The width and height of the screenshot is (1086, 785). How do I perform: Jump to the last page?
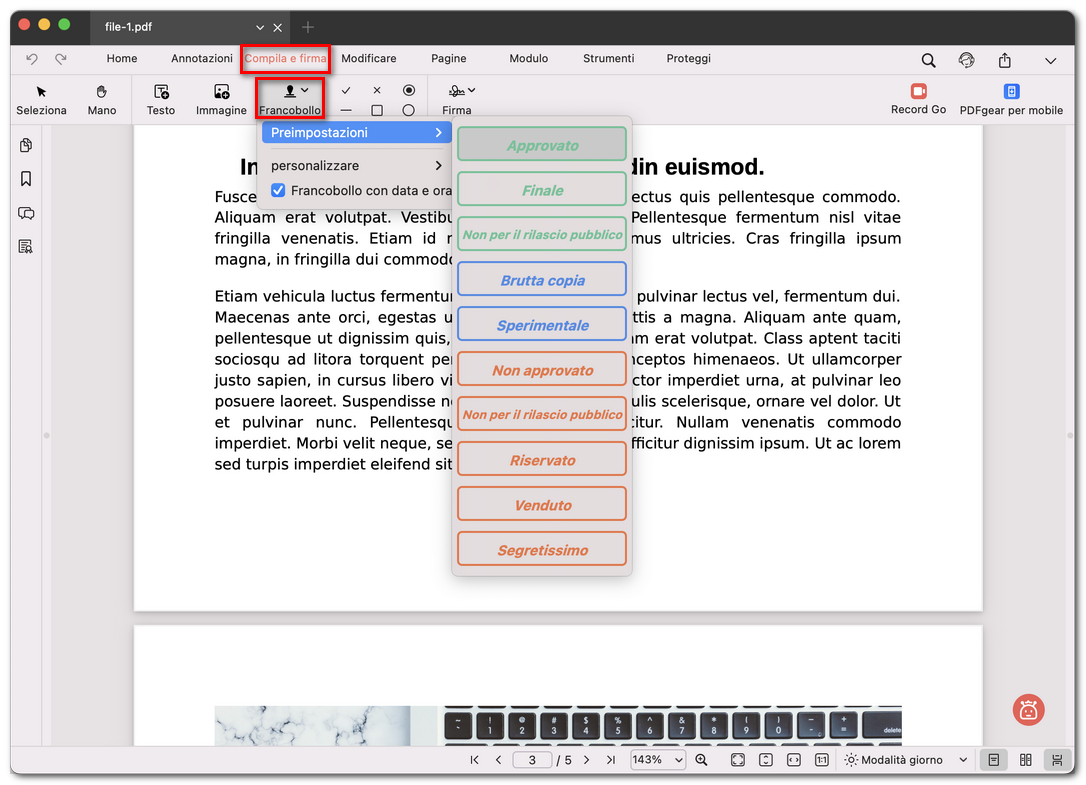[x=610, y=760]
